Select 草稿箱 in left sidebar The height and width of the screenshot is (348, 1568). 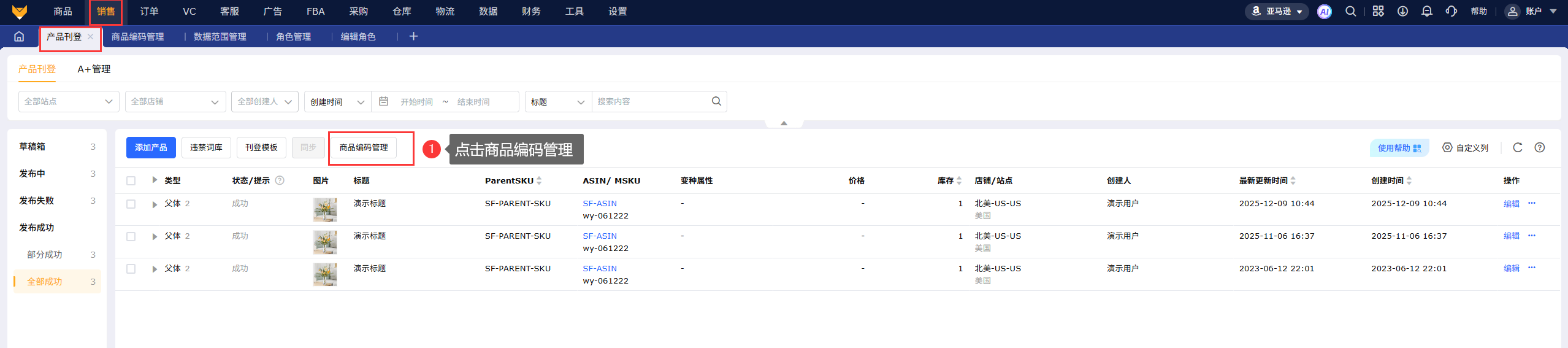[33, 147]
